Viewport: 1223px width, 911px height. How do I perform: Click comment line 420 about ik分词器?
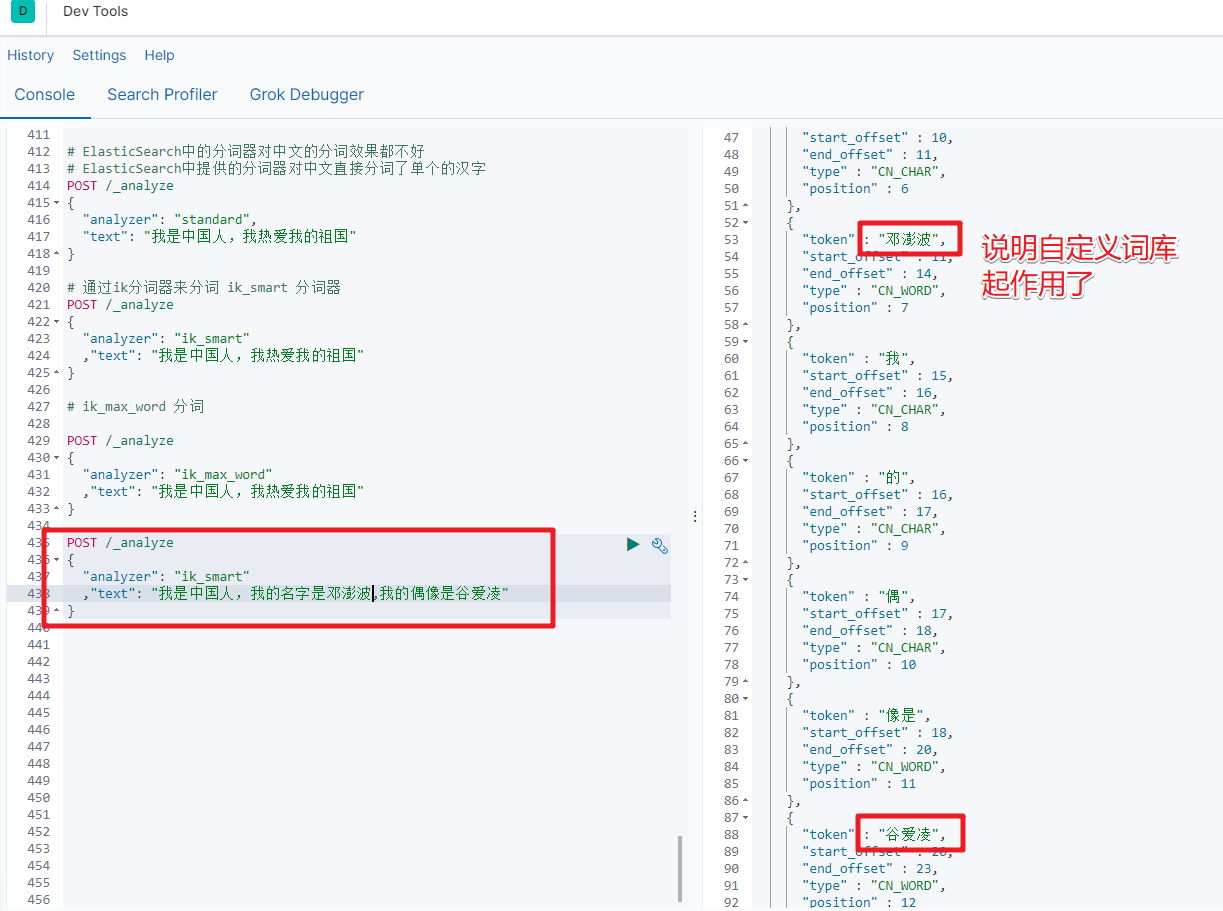[x=204, y=288]
